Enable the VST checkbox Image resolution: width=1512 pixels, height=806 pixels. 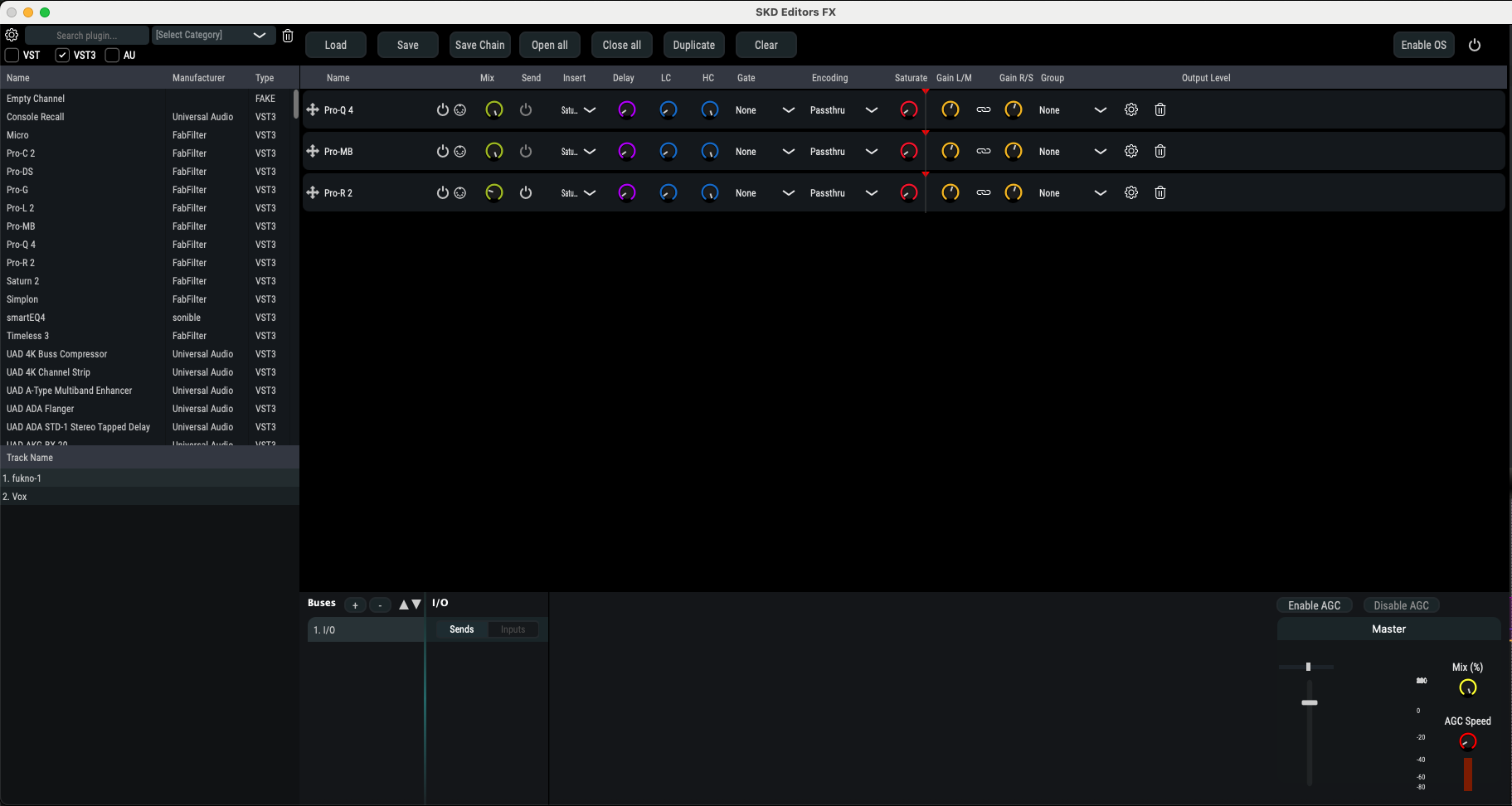(x=12, y=55)
